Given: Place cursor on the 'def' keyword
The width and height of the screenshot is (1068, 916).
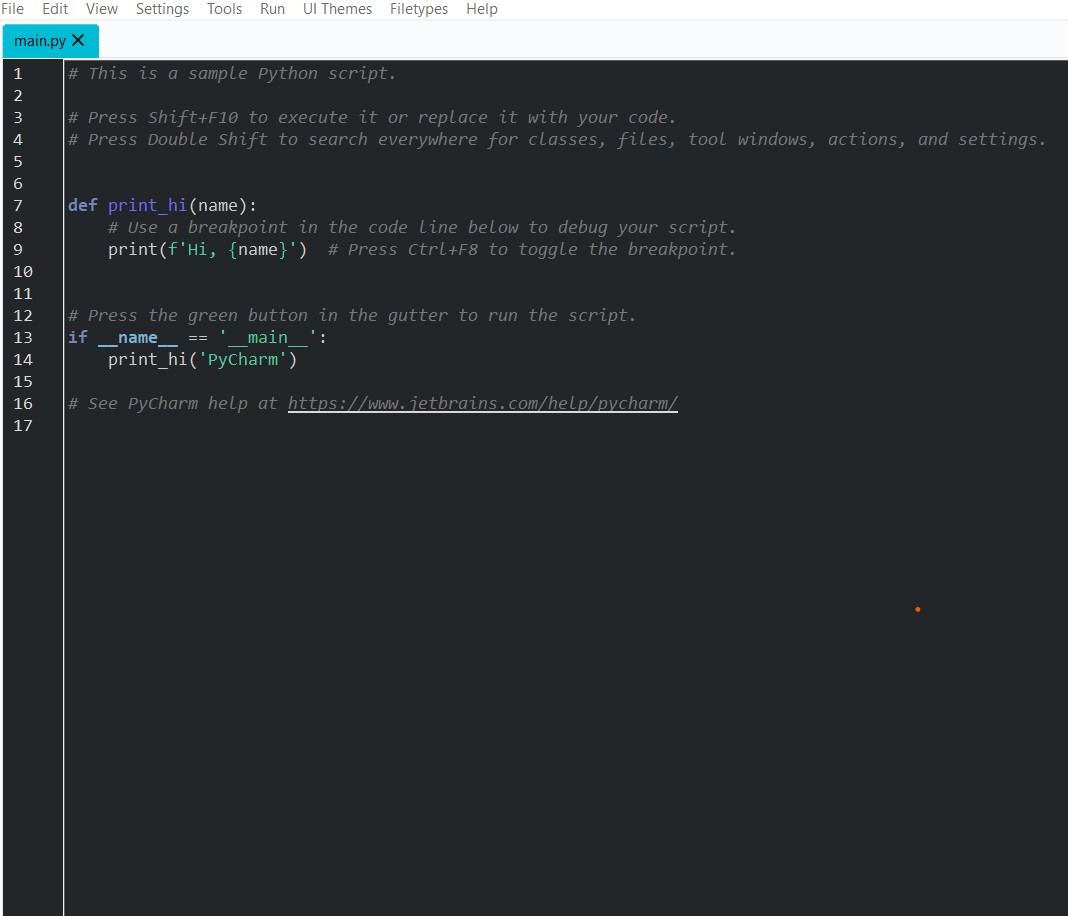Looking at the screenshot, I should point(82,206).
